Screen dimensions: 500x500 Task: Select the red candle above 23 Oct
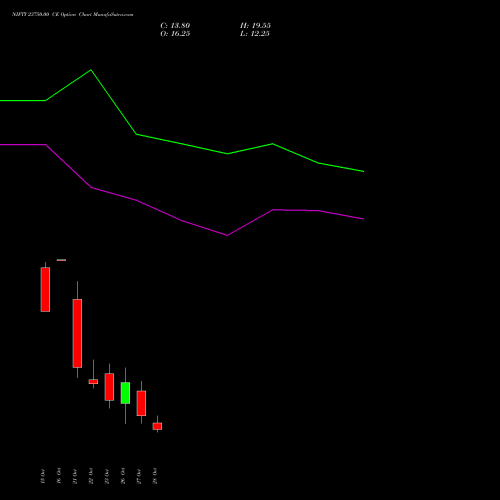point(109,387)
